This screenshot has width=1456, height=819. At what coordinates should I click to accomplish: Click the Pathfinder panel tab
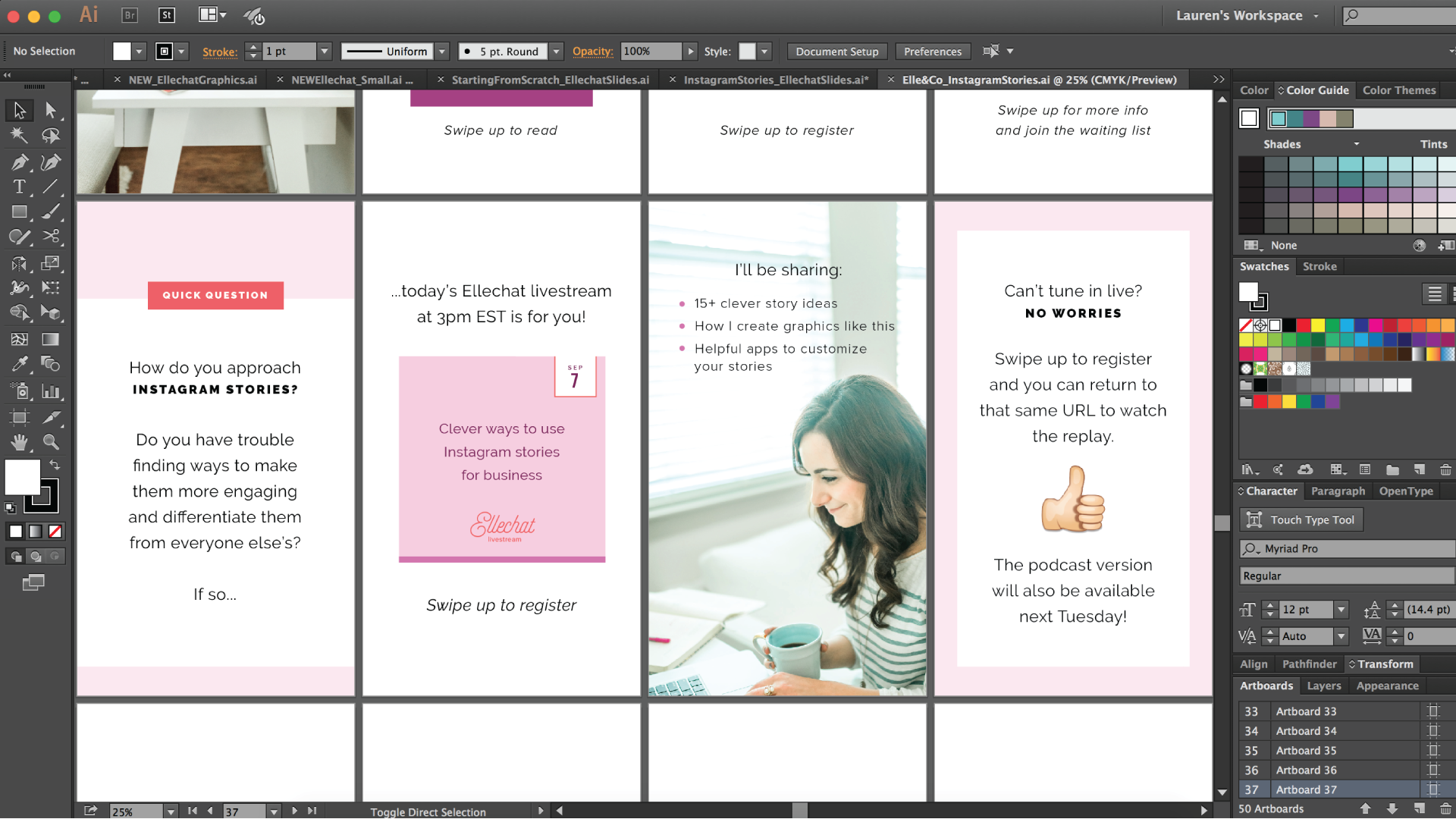1310,664
